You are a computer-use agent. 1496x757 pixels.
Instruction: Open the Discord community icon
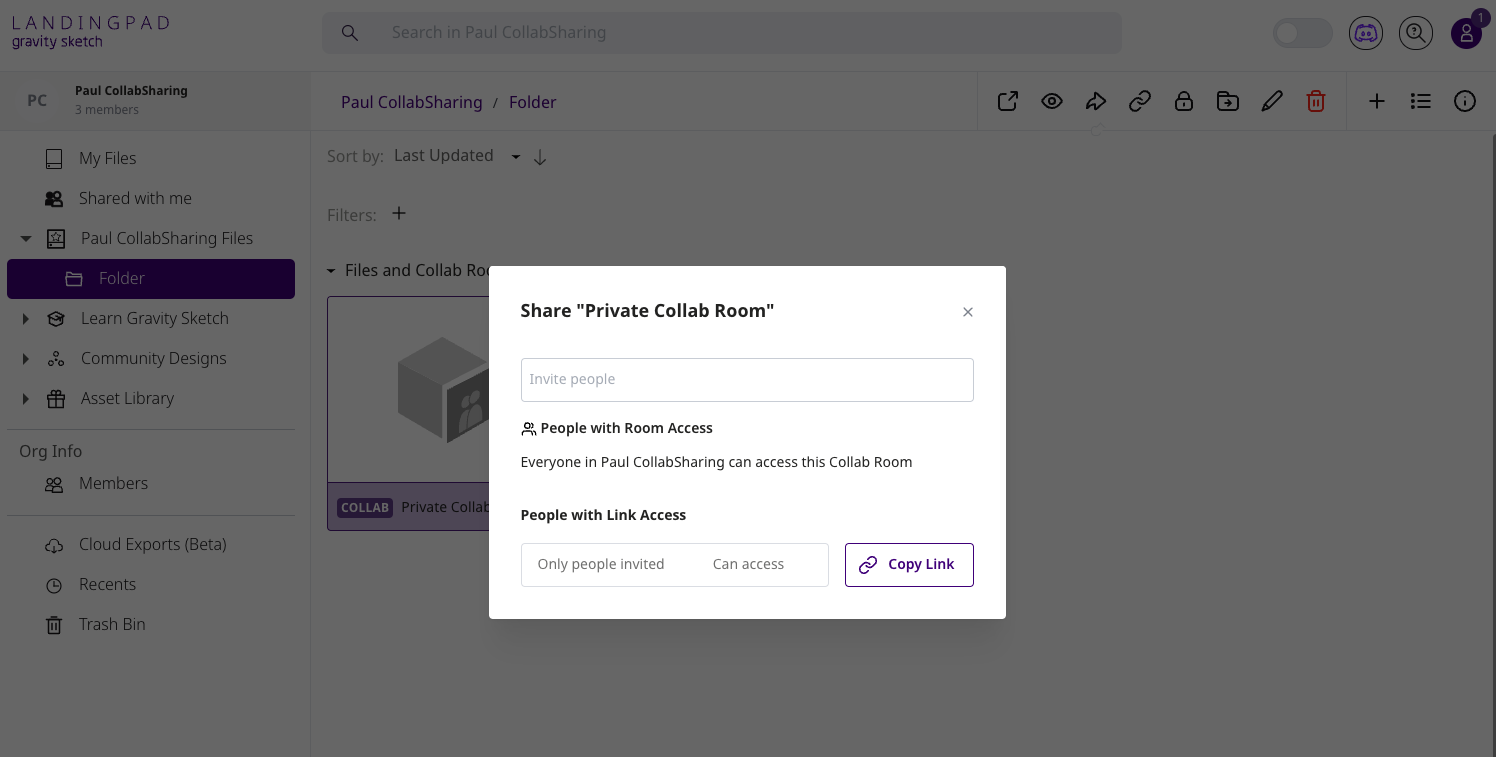pos(1365,33)
